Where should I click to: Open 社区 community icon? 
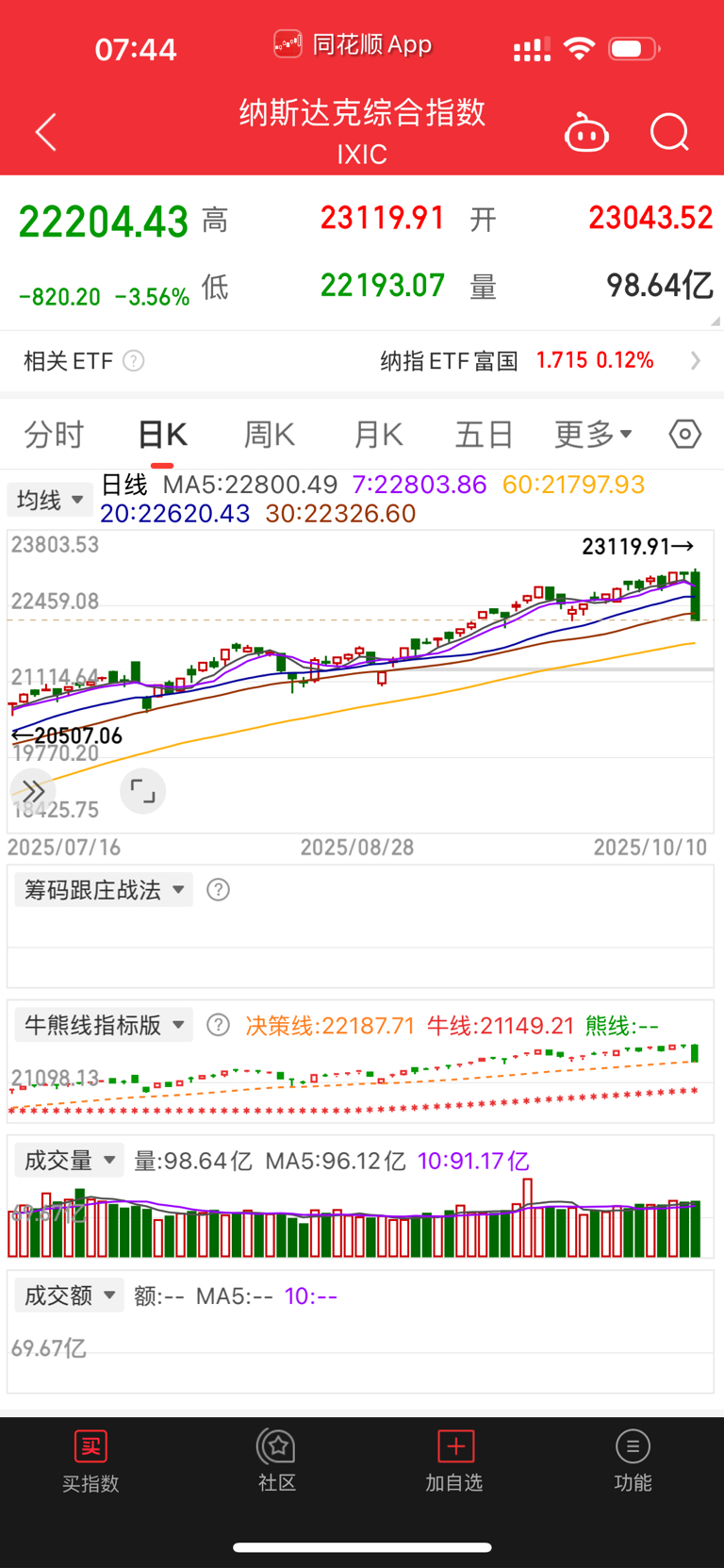(x=276, y=1445)
